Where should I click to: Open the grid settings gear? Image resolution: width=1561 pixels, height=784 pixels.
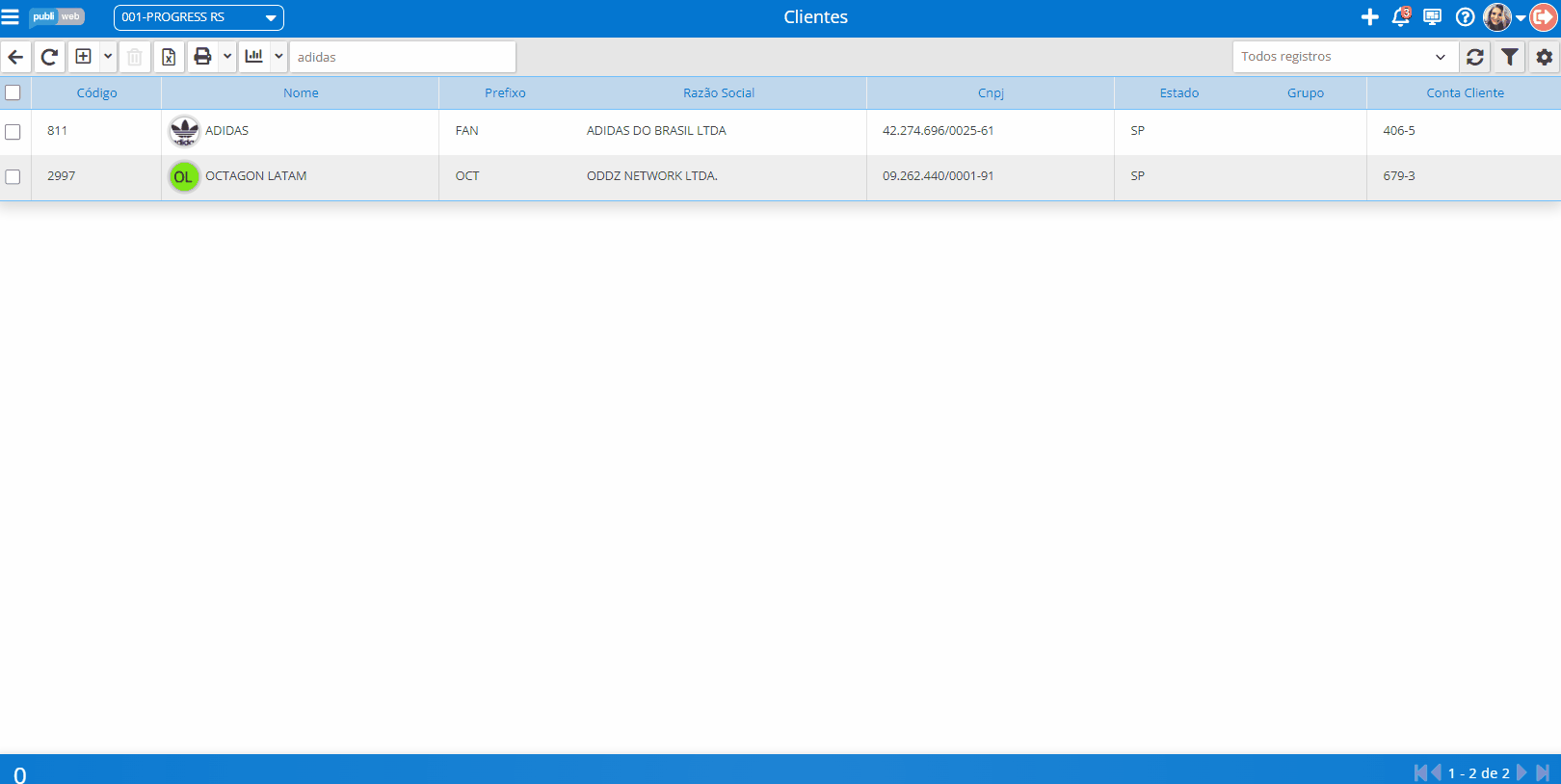(1545, 57)
